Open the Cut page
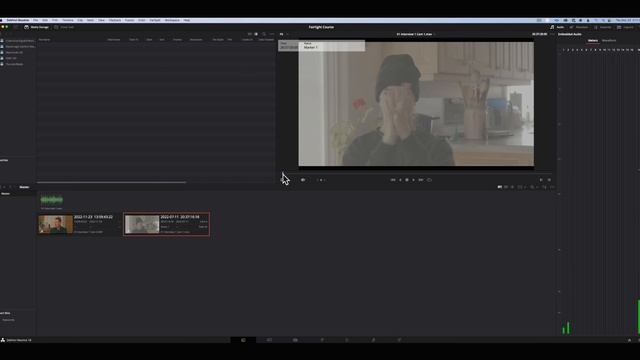Viewport: 640px width, 360px height. pos(269,340)
